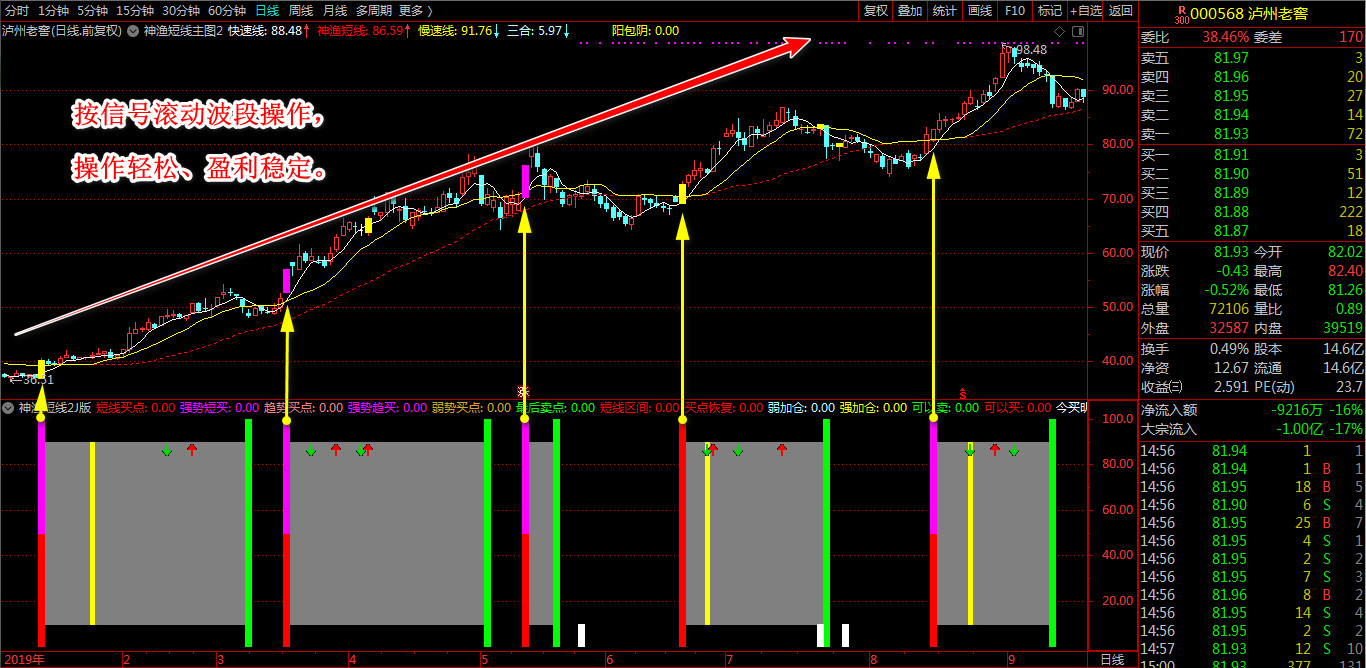This screenshot has width=1366, height=668.
Task: Open the 标记 marking tool
Action: point(1049,10)
